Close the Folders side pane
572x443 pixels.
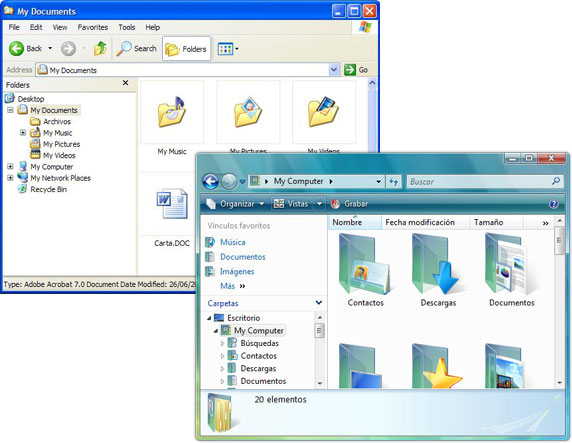coord(125,83)
